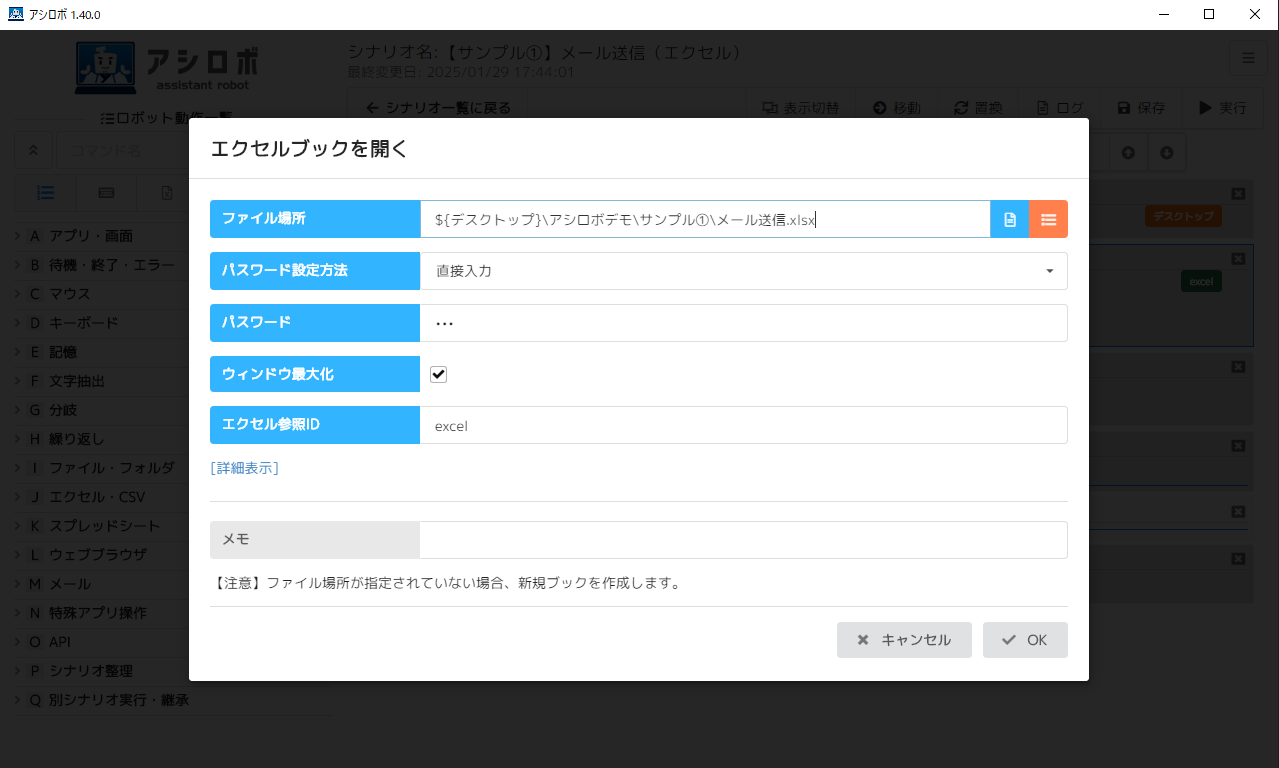This screenshot has width=1279, height=768.
Task: Focus the エクセル参照ID input field
Action: [744, 425]
